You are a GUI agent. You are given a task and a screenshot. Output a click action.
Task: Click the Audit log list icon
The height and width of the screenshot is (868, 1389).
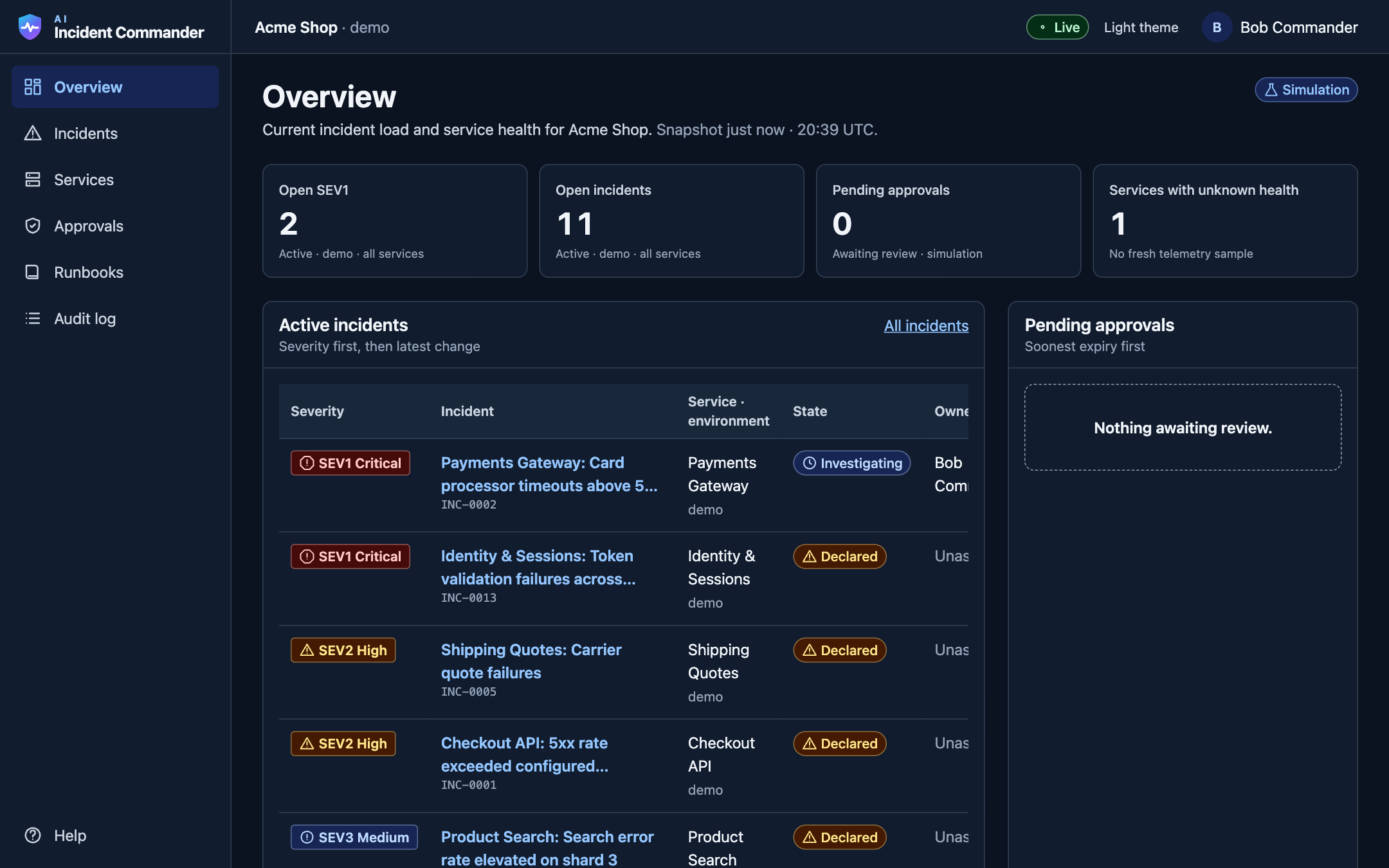33,318
